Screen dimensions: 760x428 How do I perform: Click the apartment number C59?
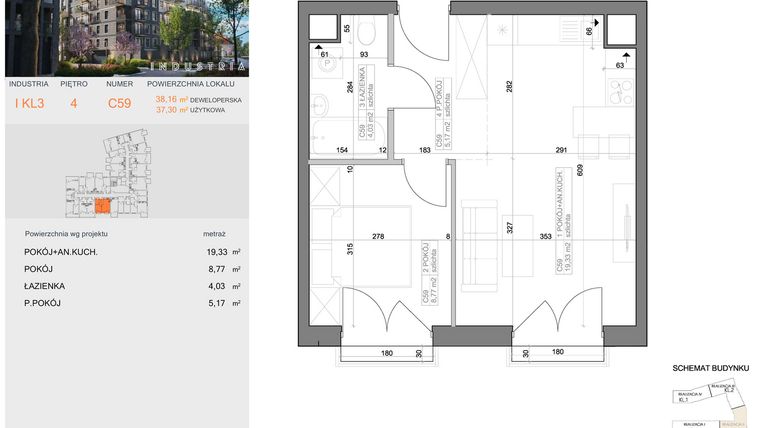pyautogui.click(x=119, y=102)
